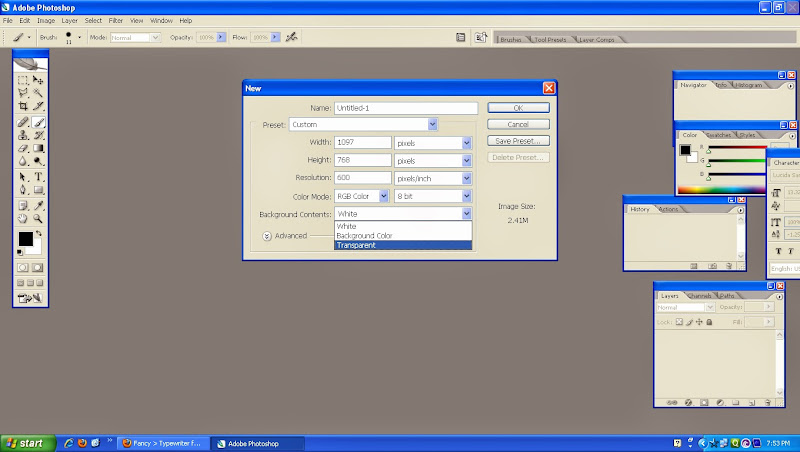Open the Brush preset picker dropdown

(x=79, y=37)
